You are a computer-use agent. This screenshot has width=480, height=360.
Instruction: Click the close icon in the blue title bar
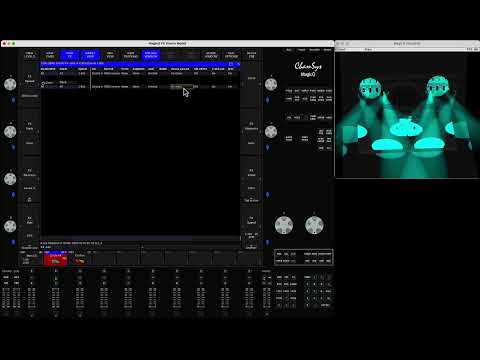238,64
